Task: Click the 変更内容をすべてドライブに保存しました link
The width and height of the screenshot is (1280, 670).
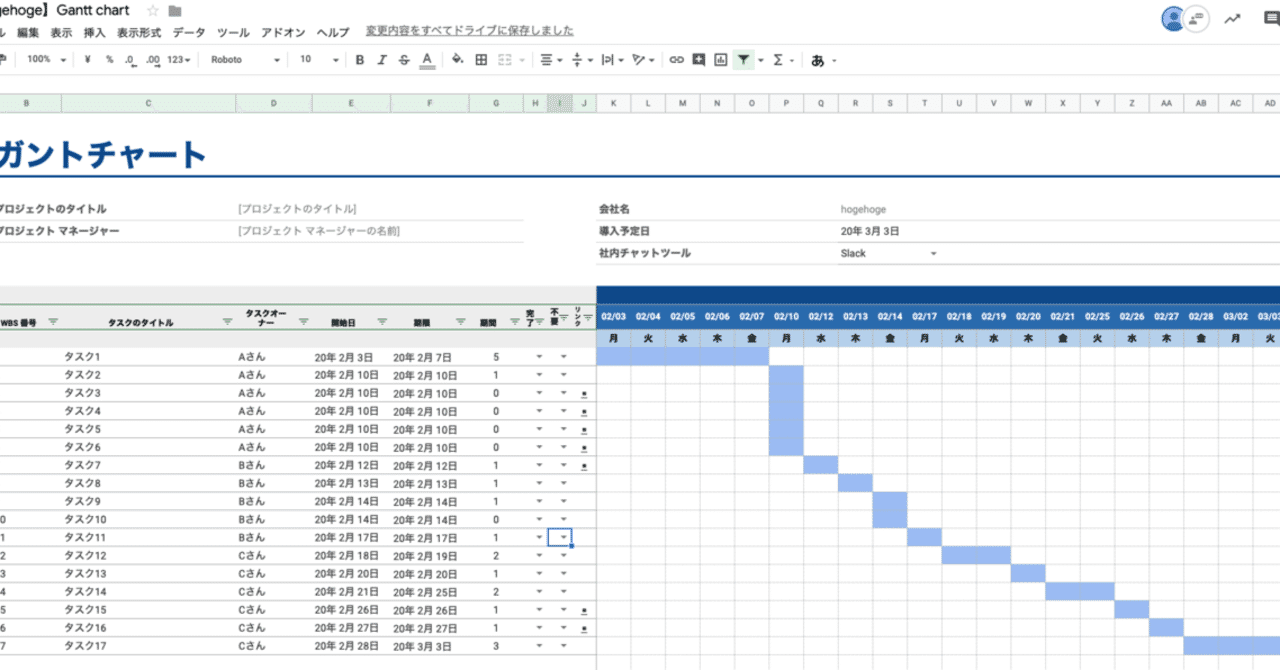Action: pyautogui.click(x=470, y=32)
